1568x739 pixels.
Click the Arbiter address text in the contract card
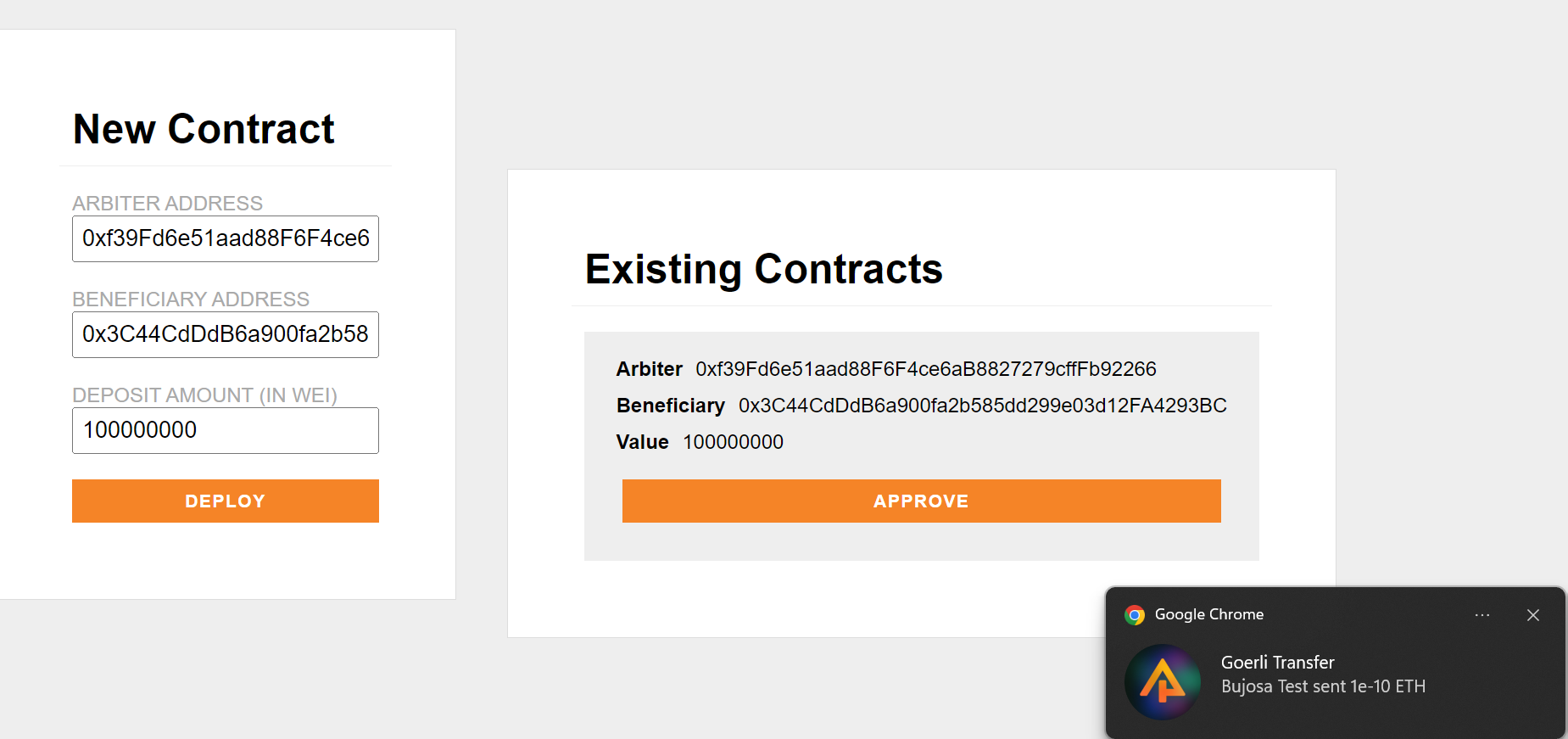coord(926,369)
